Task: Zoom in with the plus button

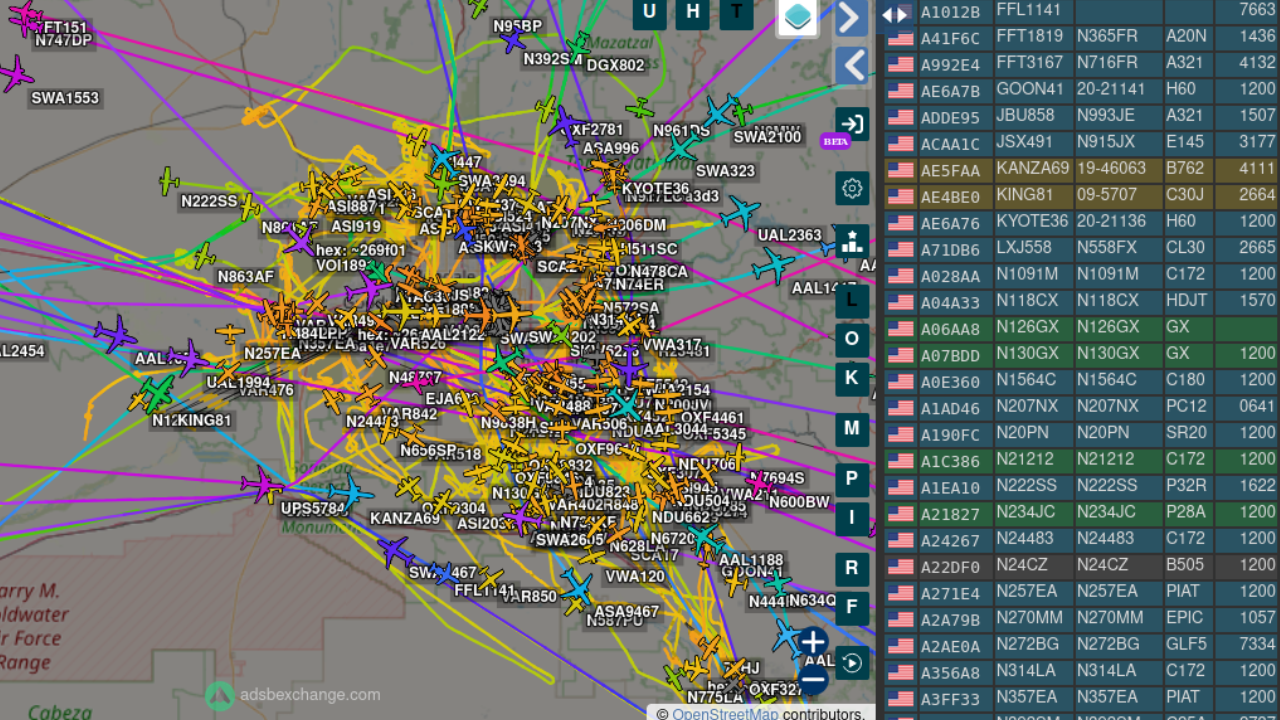Action: [813, 641]
